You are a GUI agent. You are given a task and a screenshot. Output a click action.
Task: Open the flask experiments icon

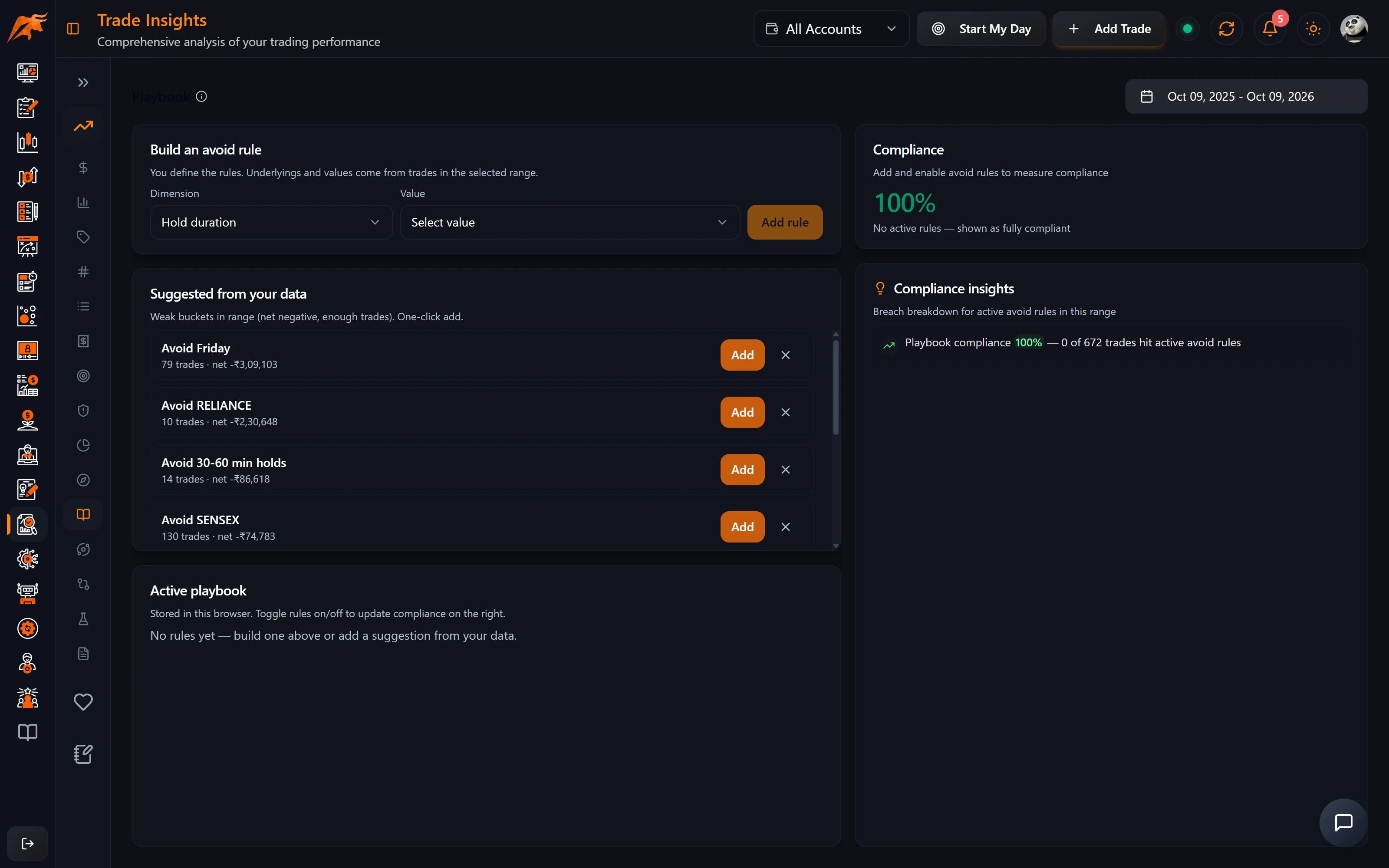(x=83, y=619)
